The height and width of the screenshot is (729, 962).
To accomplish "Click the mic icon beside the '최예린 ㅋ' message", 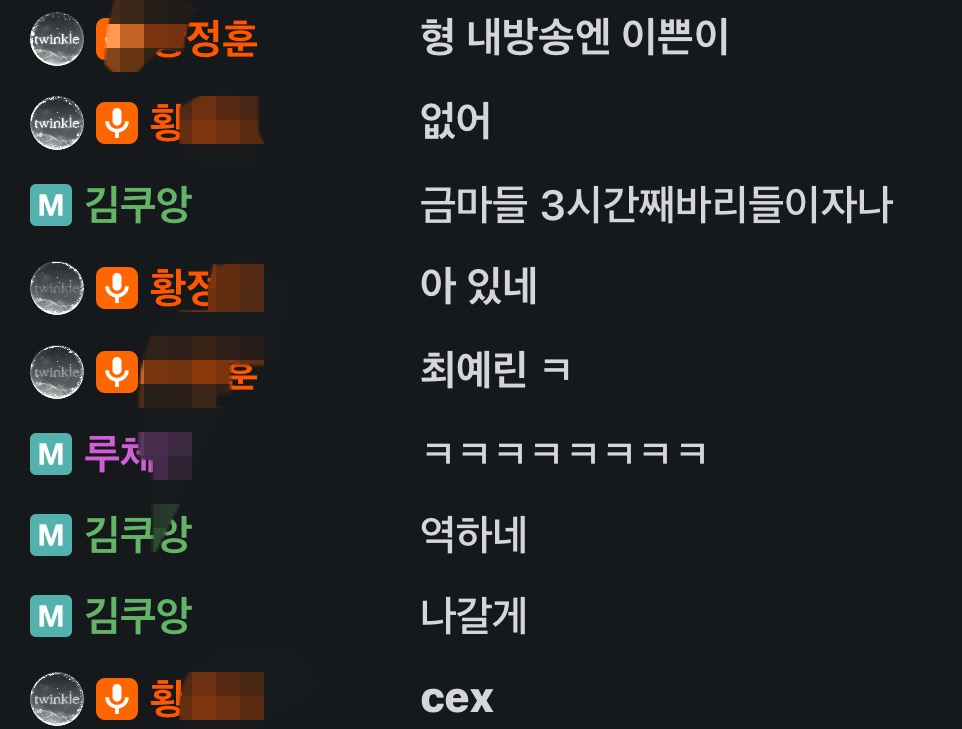I will point(117,372).
